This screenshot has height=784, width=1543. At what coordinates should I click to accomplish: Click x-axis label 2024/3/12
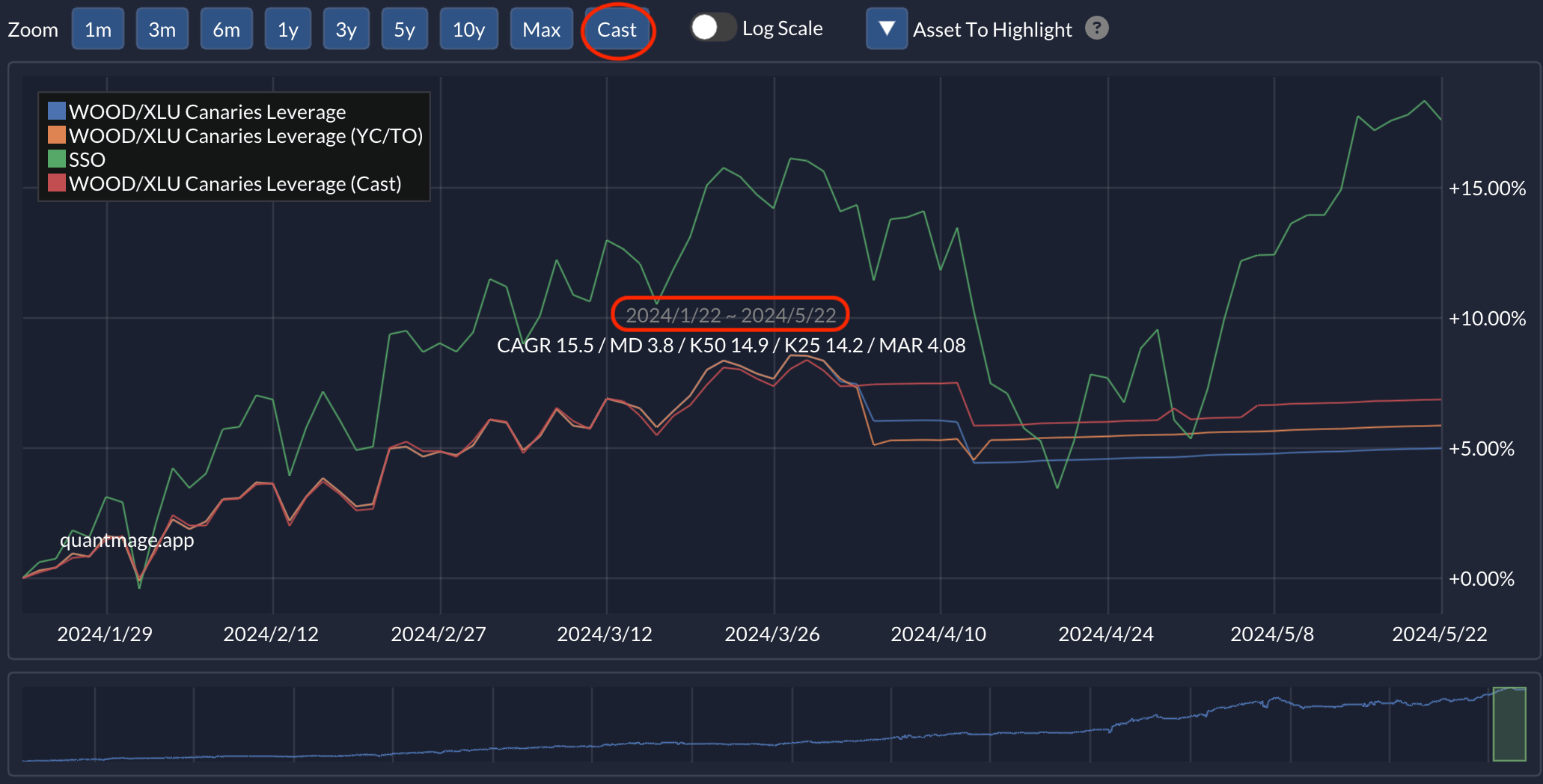point(605,634)
